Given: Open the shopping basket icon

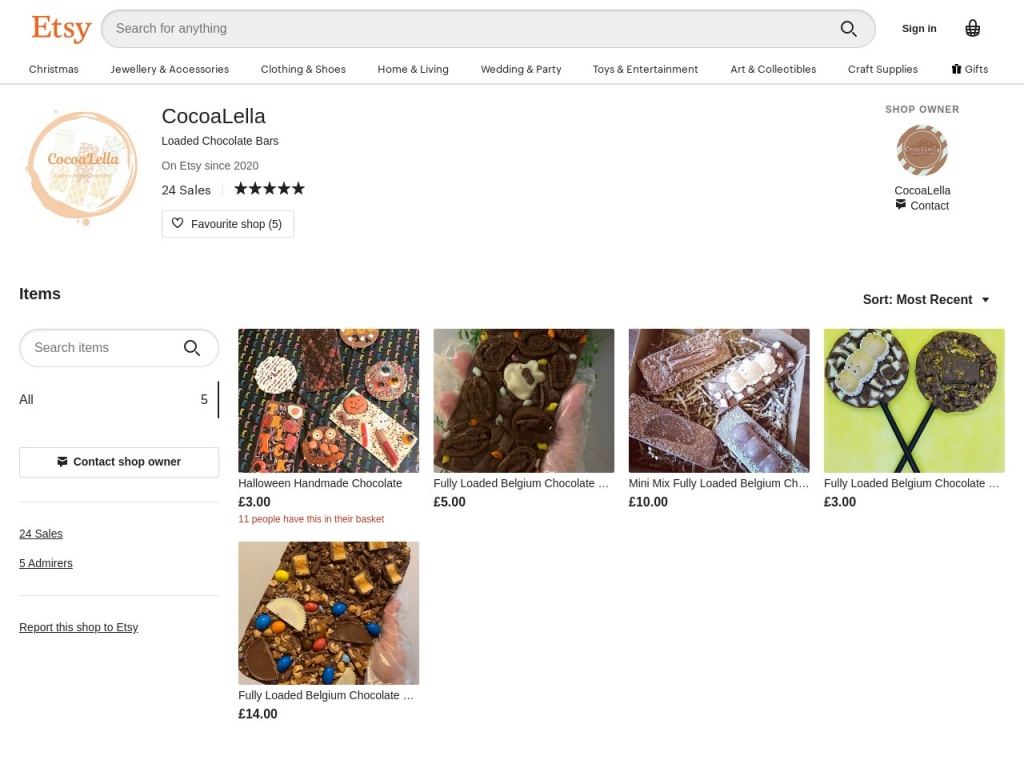Looking at the screenshot, I should [x=972, y=28].
